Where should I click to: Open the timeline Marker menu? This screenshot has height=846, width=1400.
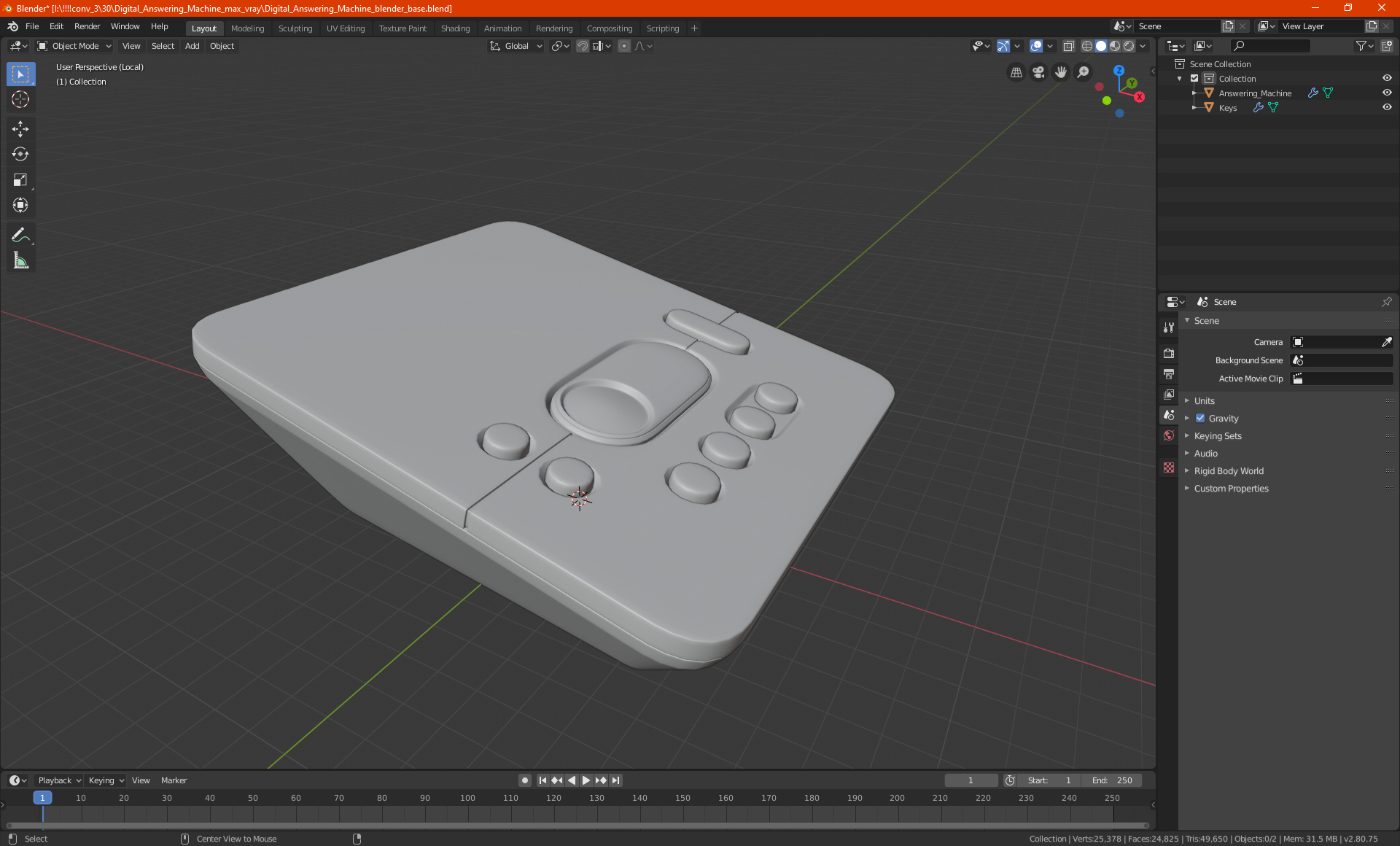point(174,780)
